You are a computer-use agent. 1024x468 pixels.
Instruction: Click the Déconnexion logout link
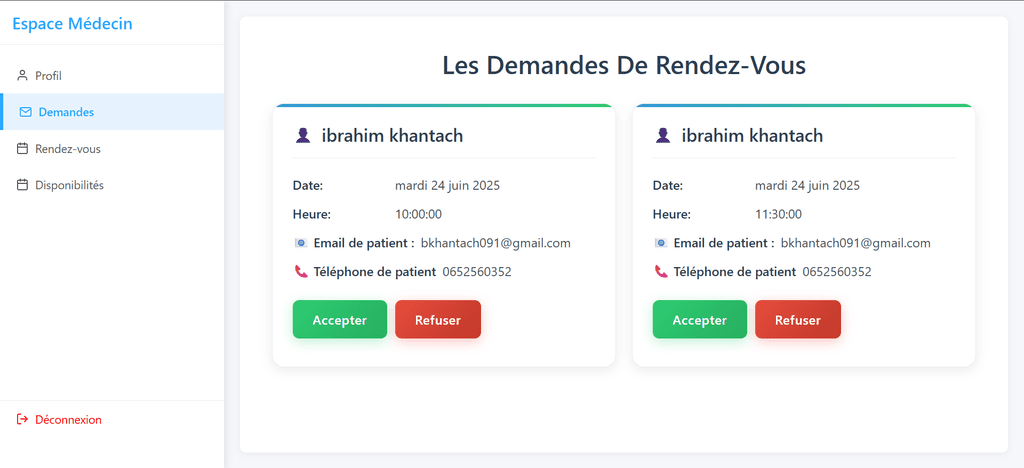tap(68, 420)
